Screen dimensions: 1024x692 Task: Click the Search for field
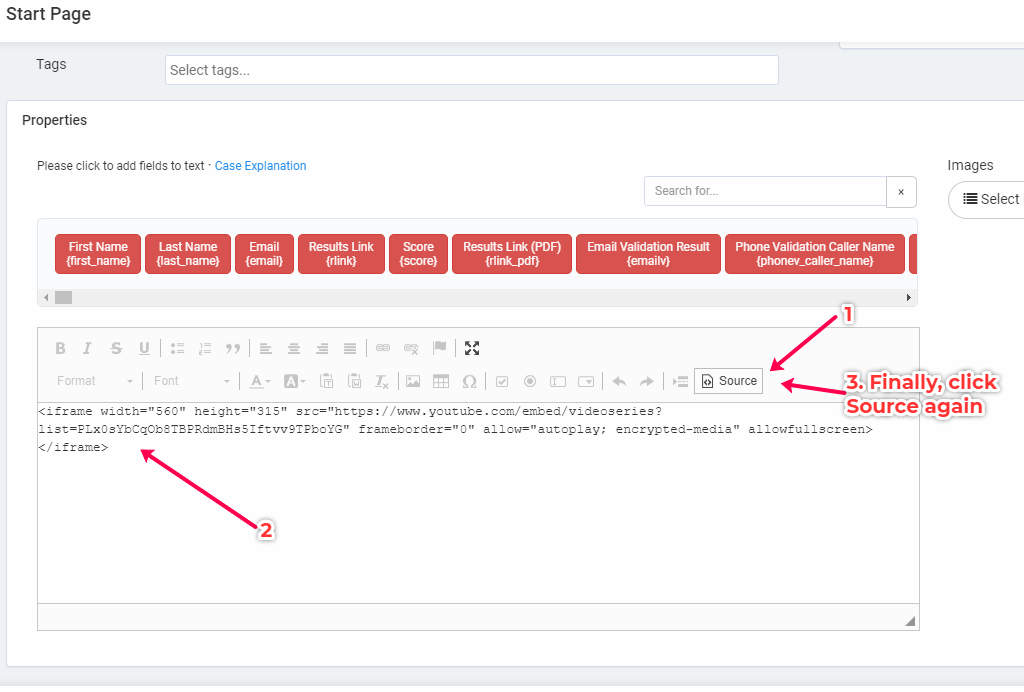pyautogui.click(x=765, y=191)
